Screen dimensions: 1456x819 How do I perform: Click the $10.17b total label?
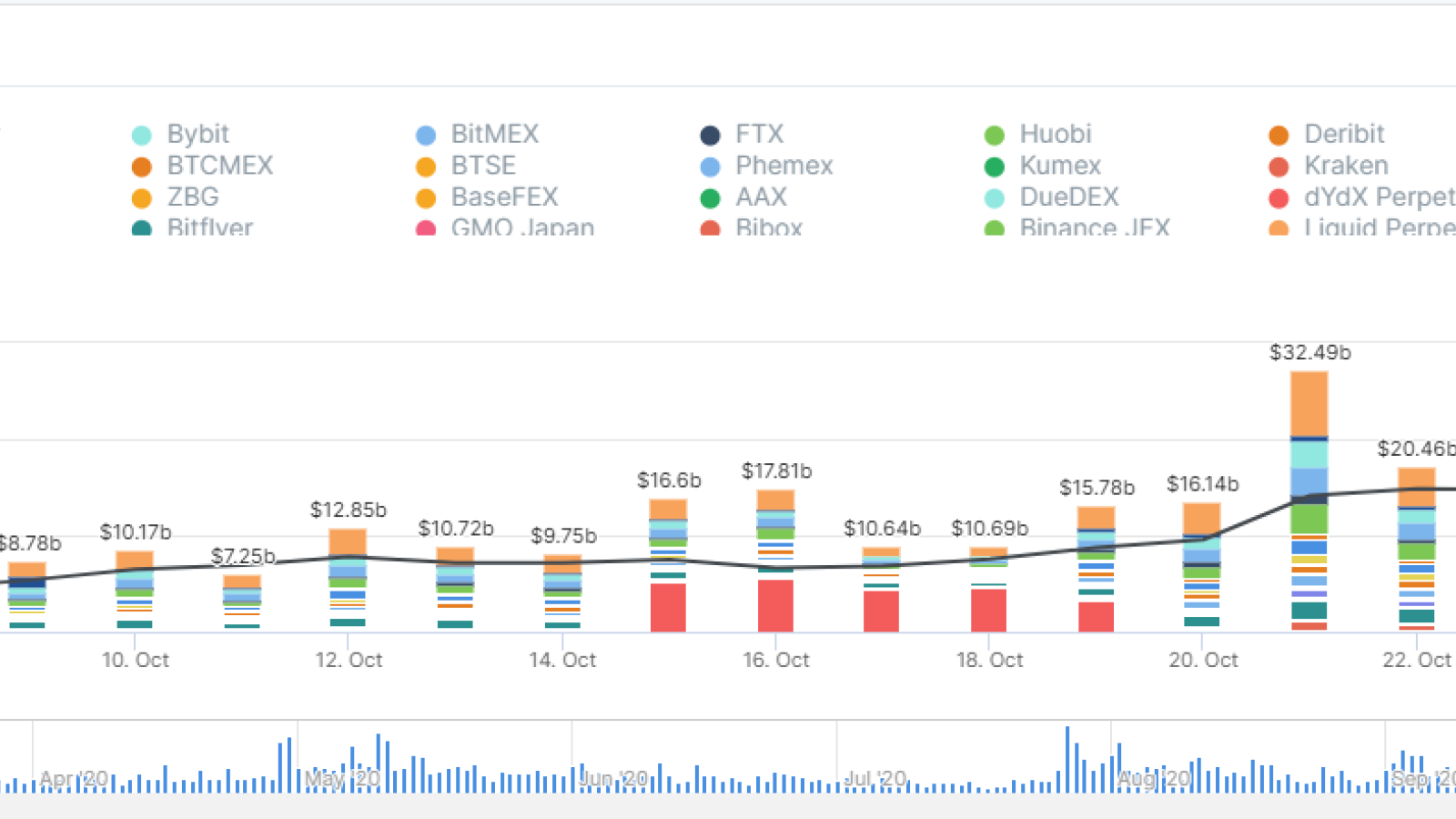point(136,532)
